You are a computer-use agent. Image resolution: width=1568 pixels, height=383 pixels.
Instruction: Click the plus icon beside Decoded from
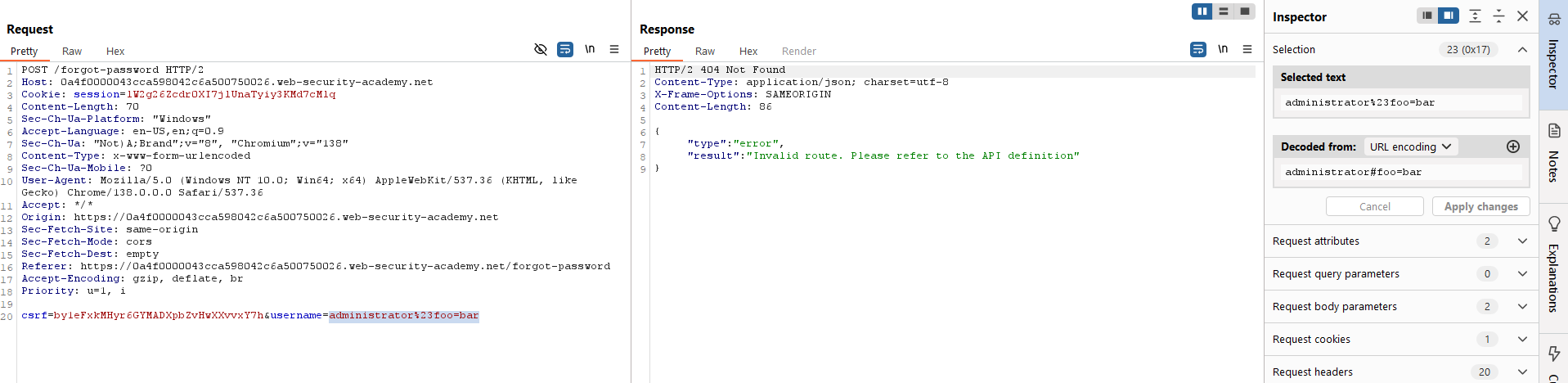[x=1512, y=146]
